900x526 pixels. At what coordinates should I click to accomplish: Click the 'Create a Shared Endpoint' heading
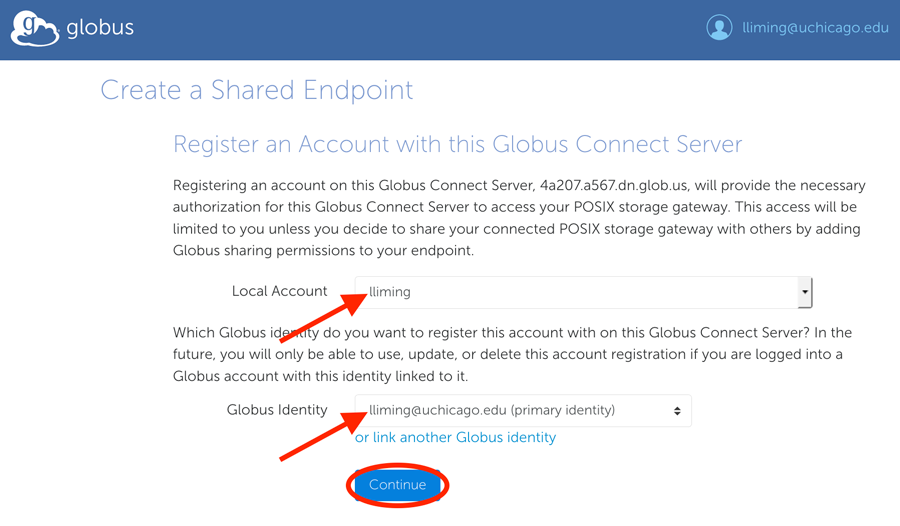click(x=257, y=90)
